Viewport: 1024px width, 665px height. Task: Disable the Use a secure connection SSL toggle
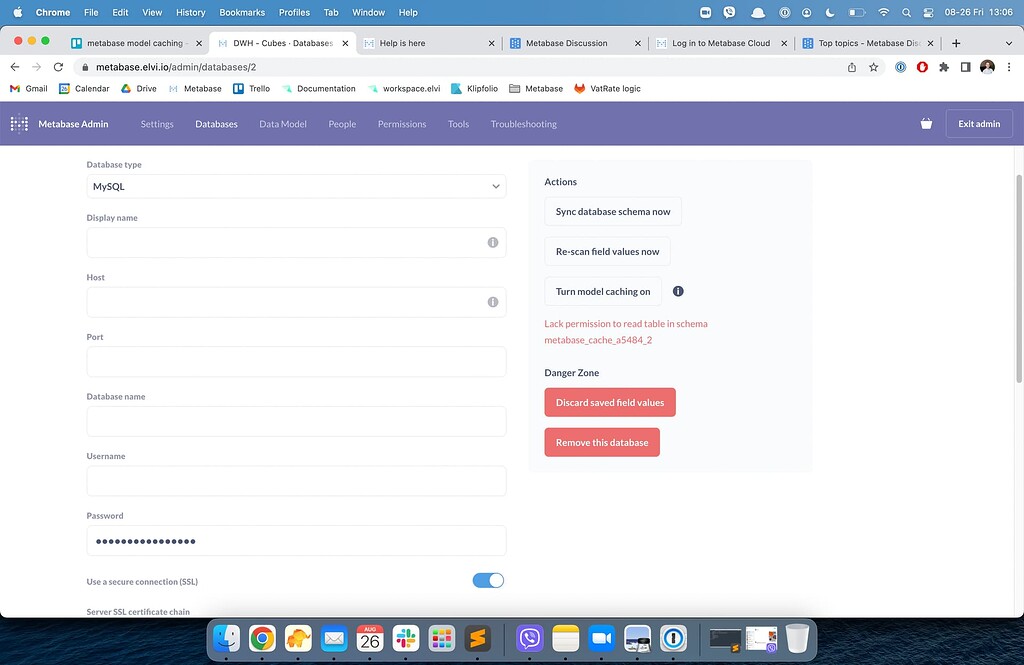(x=488, y=580)
